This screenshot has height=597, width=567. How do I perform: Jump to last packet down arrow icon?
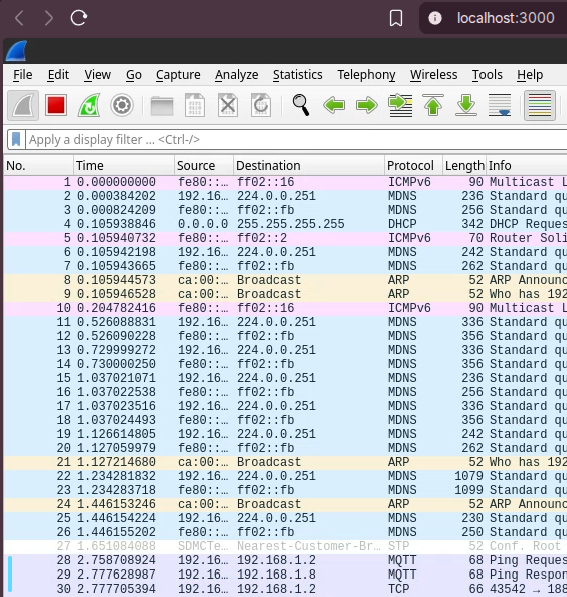tap(466, 105)
